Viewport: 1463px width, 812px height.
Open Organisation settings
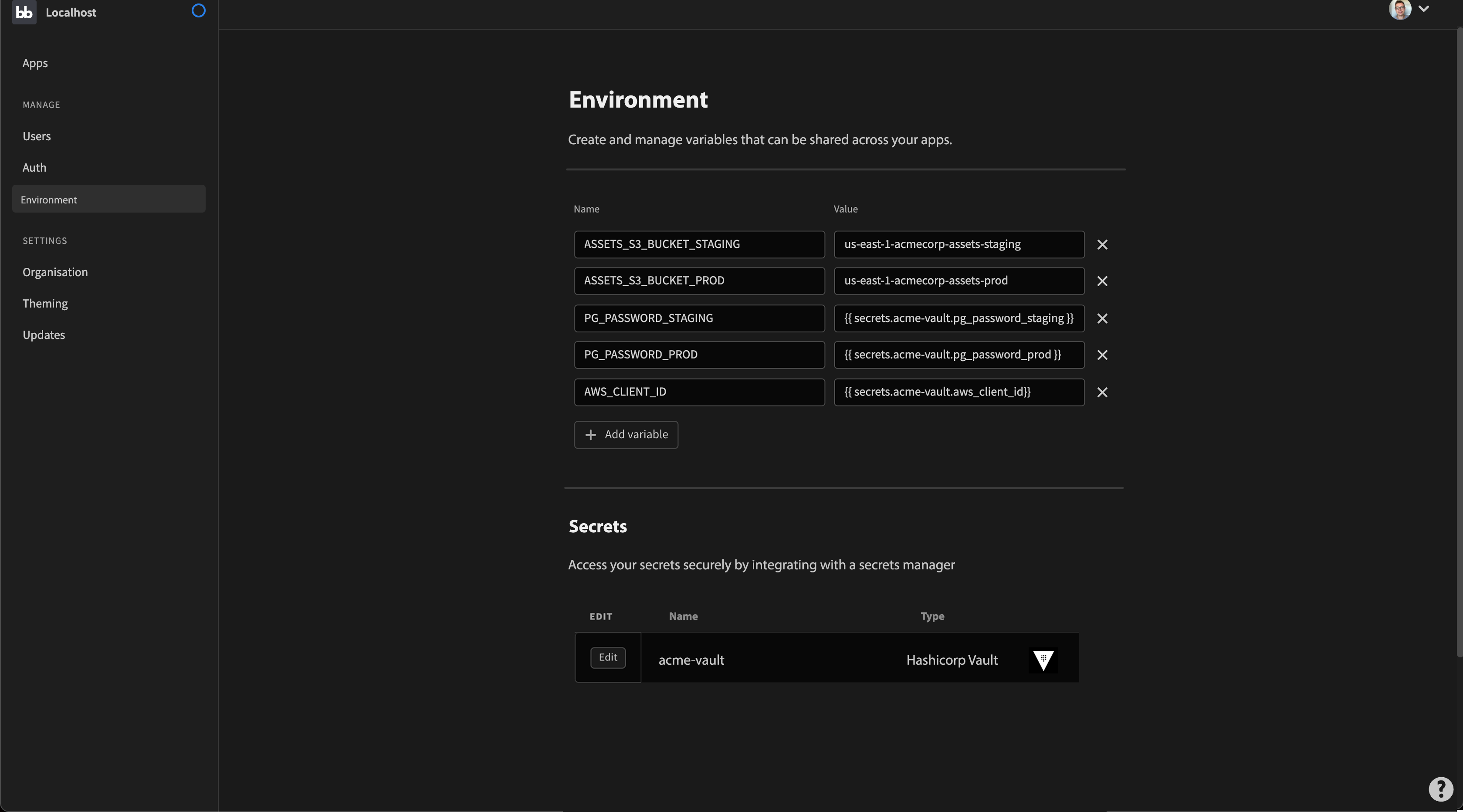(x=55, y=272)
